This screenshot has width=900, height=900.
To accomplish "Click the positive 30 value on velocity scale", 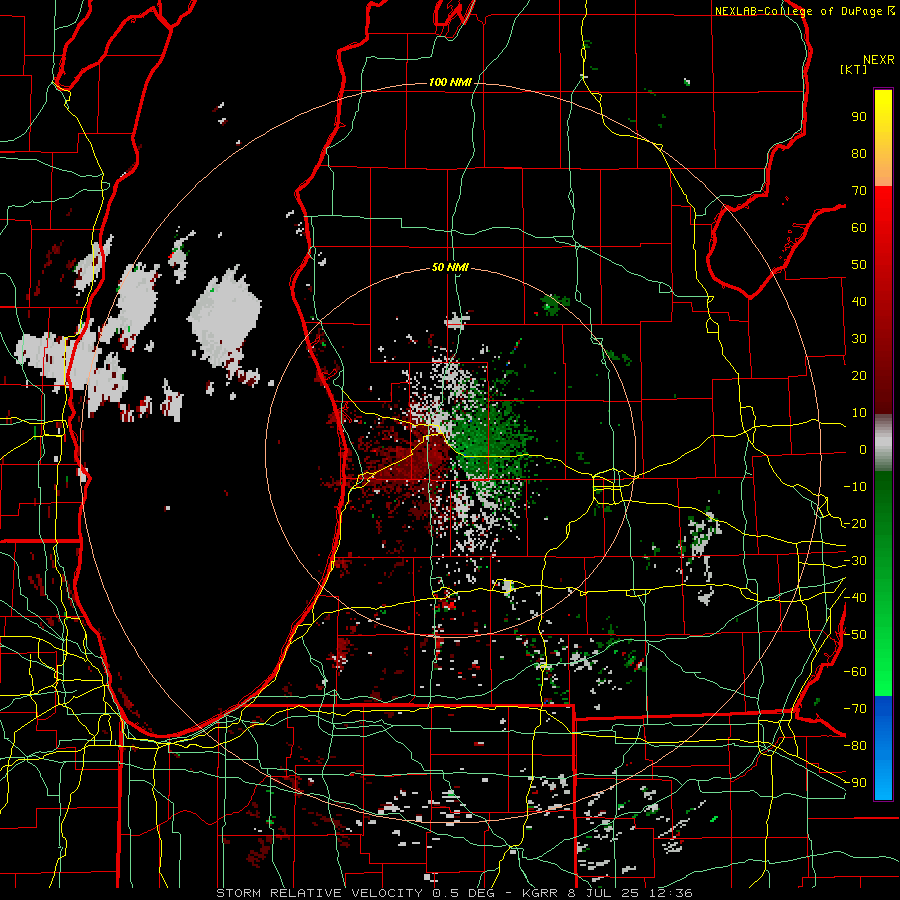I will (x=859, y=339).
